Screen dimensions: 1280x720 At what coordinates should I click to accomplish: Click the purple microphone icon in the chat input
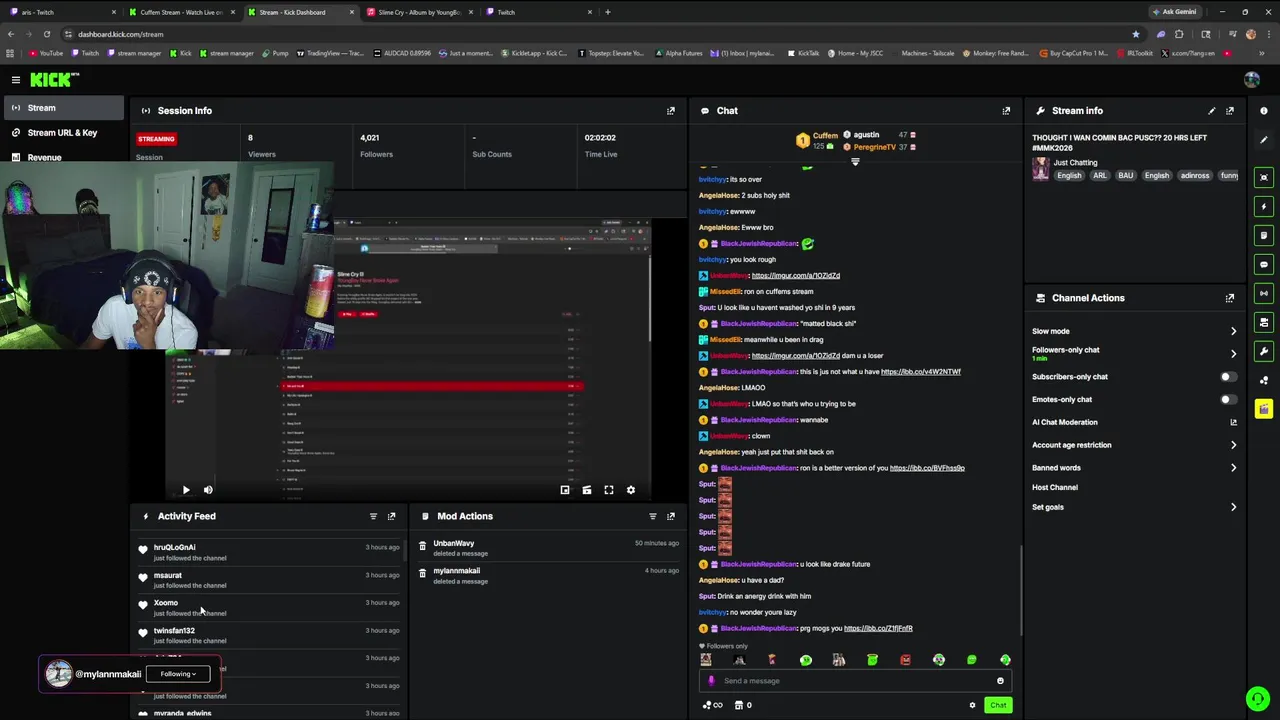coord(712,681)
